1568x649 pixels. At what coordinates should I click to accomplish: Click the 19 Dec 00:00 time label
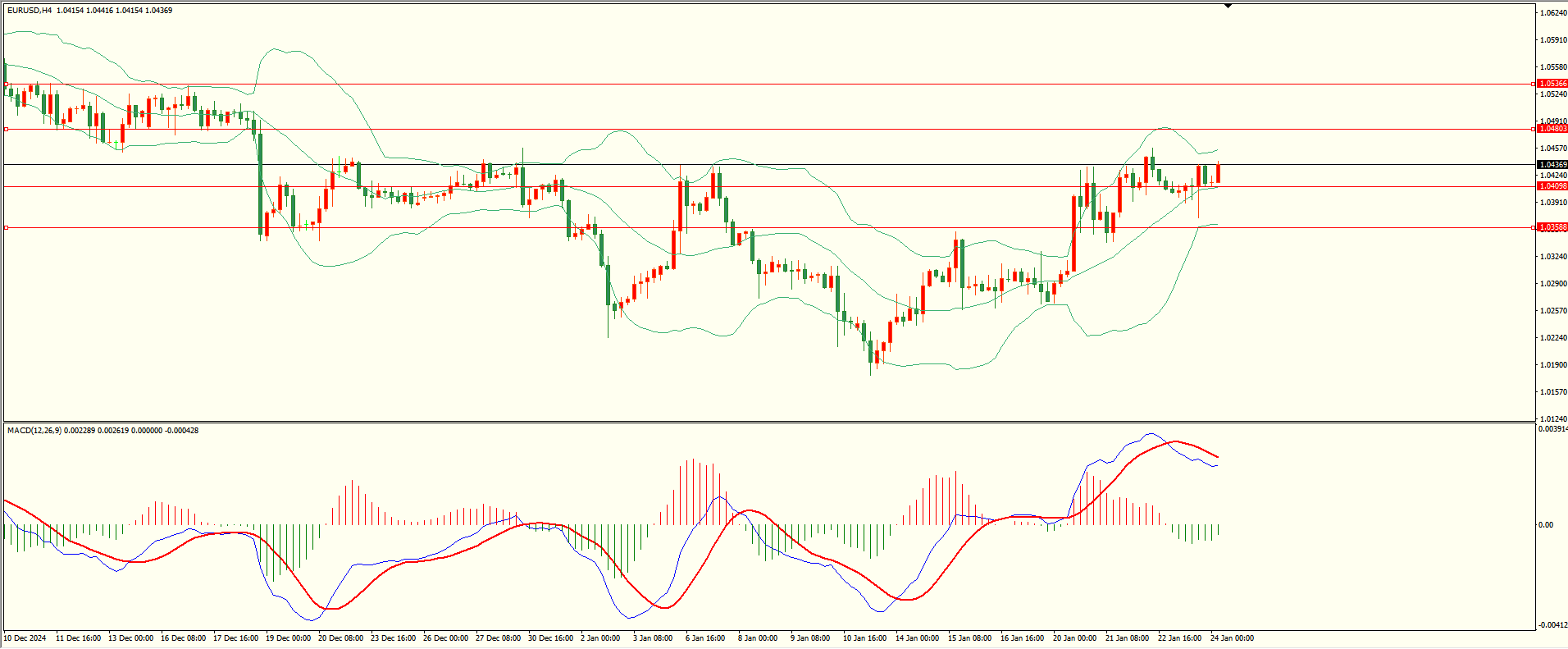pyautogui.click(x=288, y=638)
